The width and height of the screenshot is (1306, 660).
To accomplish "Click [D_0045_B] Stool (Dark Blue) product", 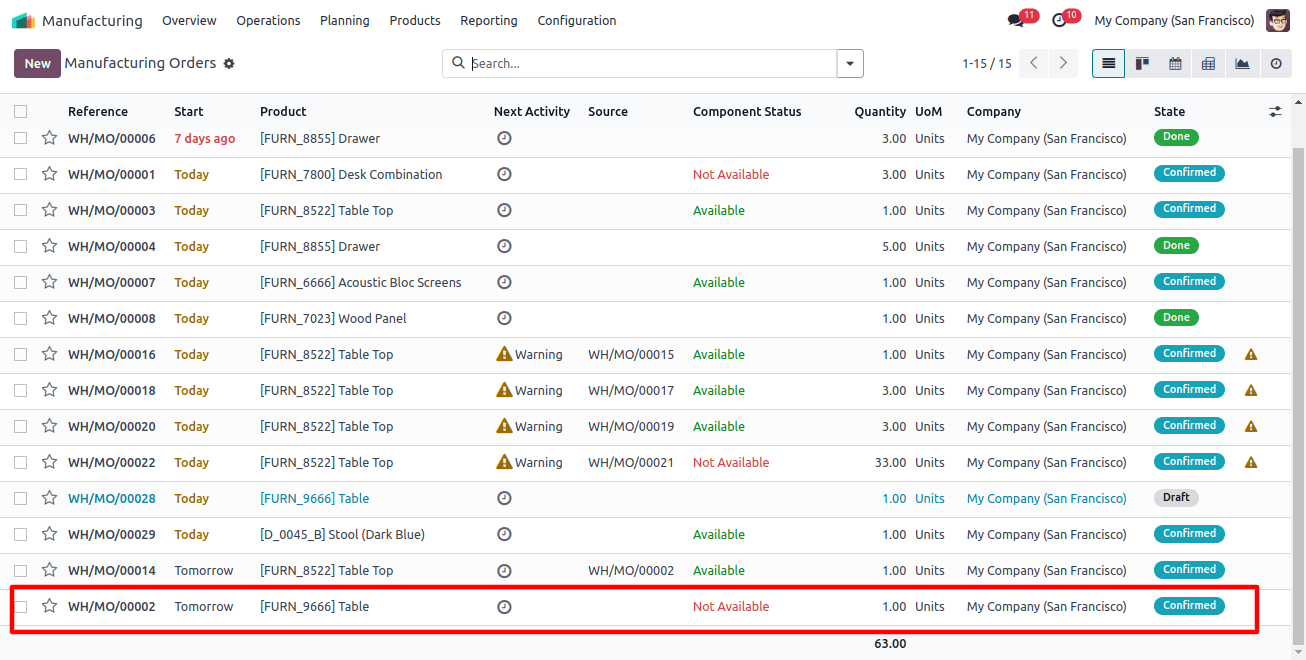I will [342, 534].
